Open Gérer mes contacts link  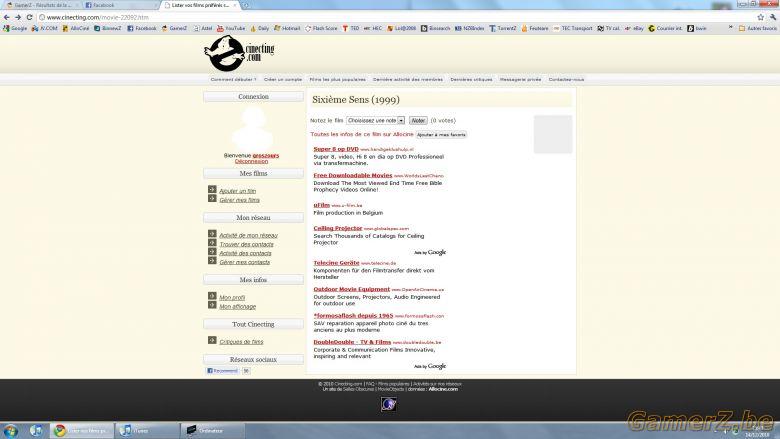(x=244, y=262)
